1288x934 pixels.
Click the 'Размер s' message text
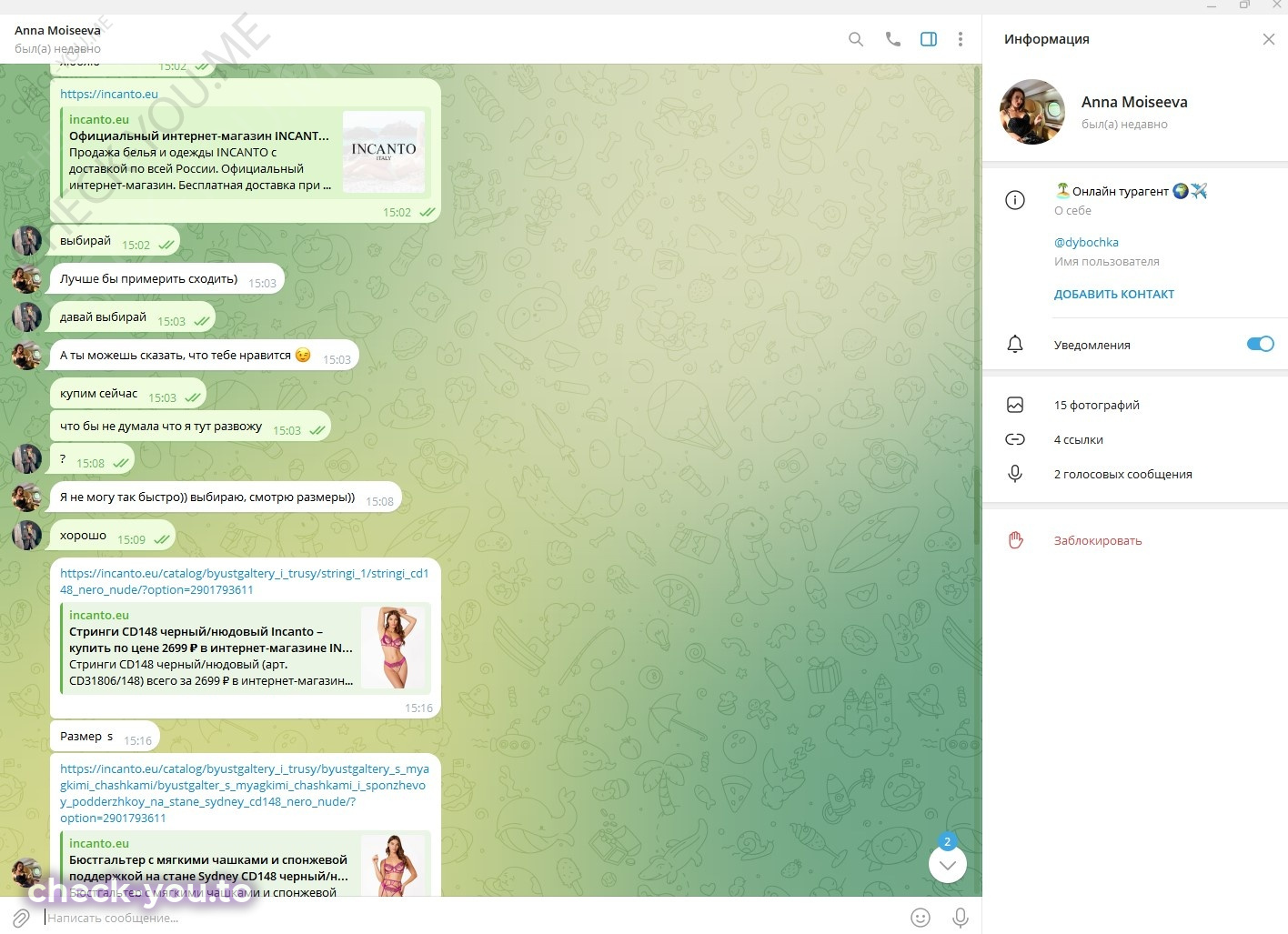[x=86, y=737]
